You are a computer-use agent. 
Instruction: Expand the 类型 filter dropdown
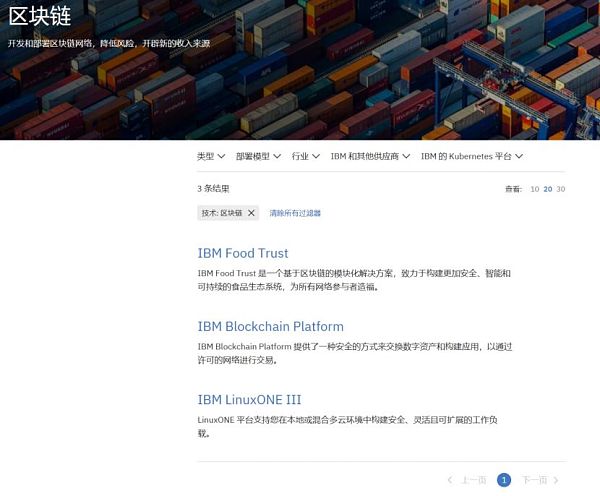[x=210, y=156]
